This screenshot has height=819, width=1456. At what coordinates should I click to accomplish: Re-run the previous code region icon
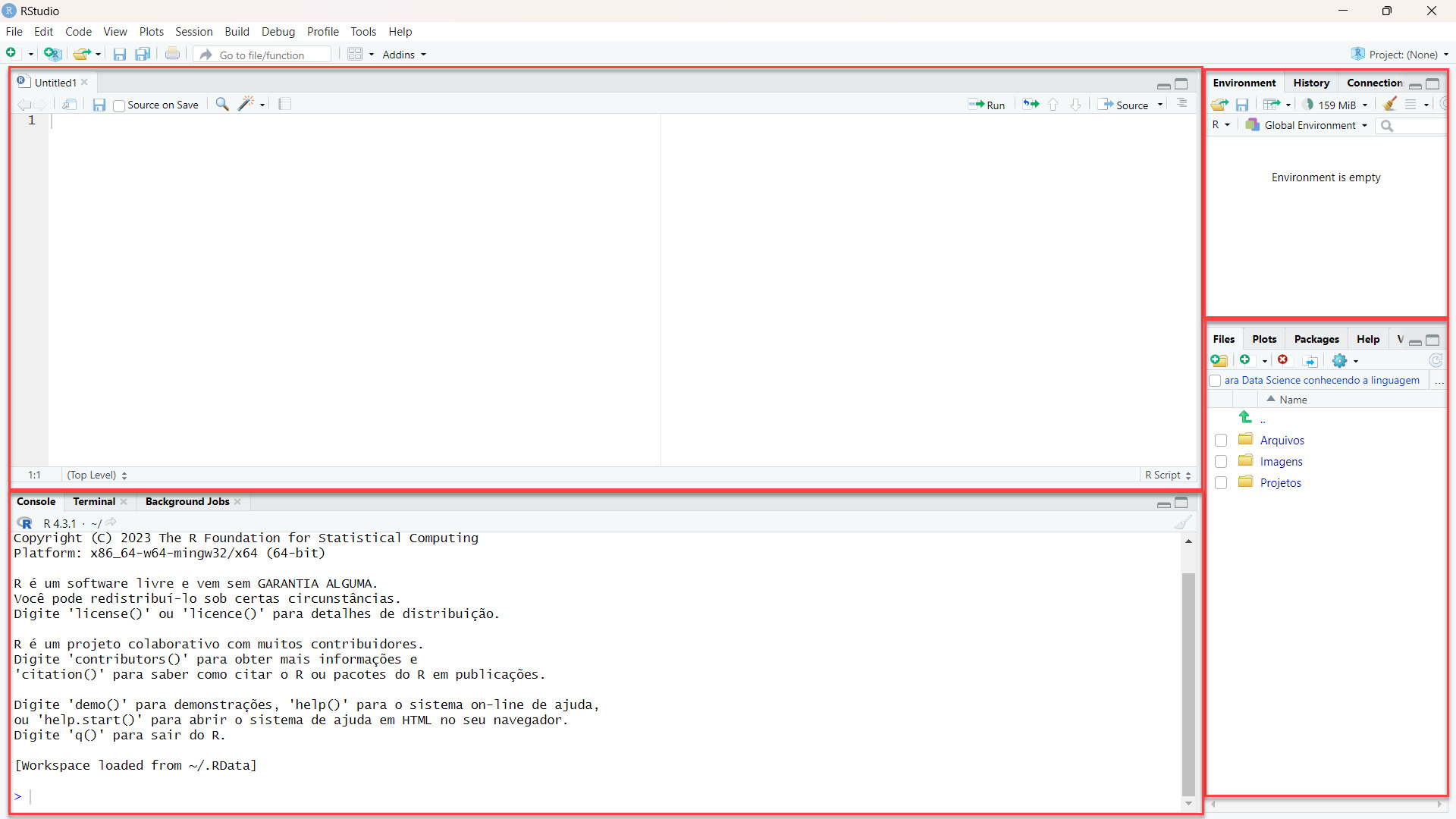tap(1031, 104)
